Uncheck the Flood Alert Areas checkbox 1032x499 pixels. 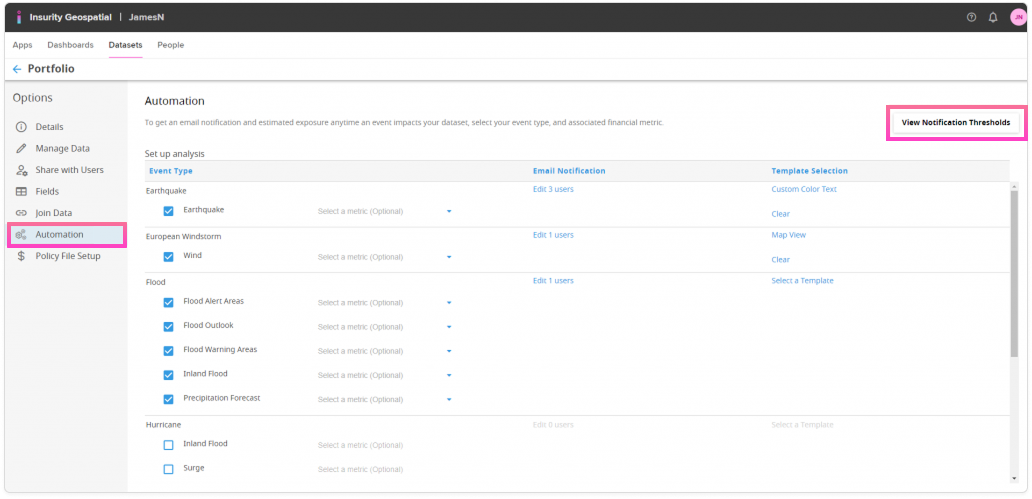[168, 302]
